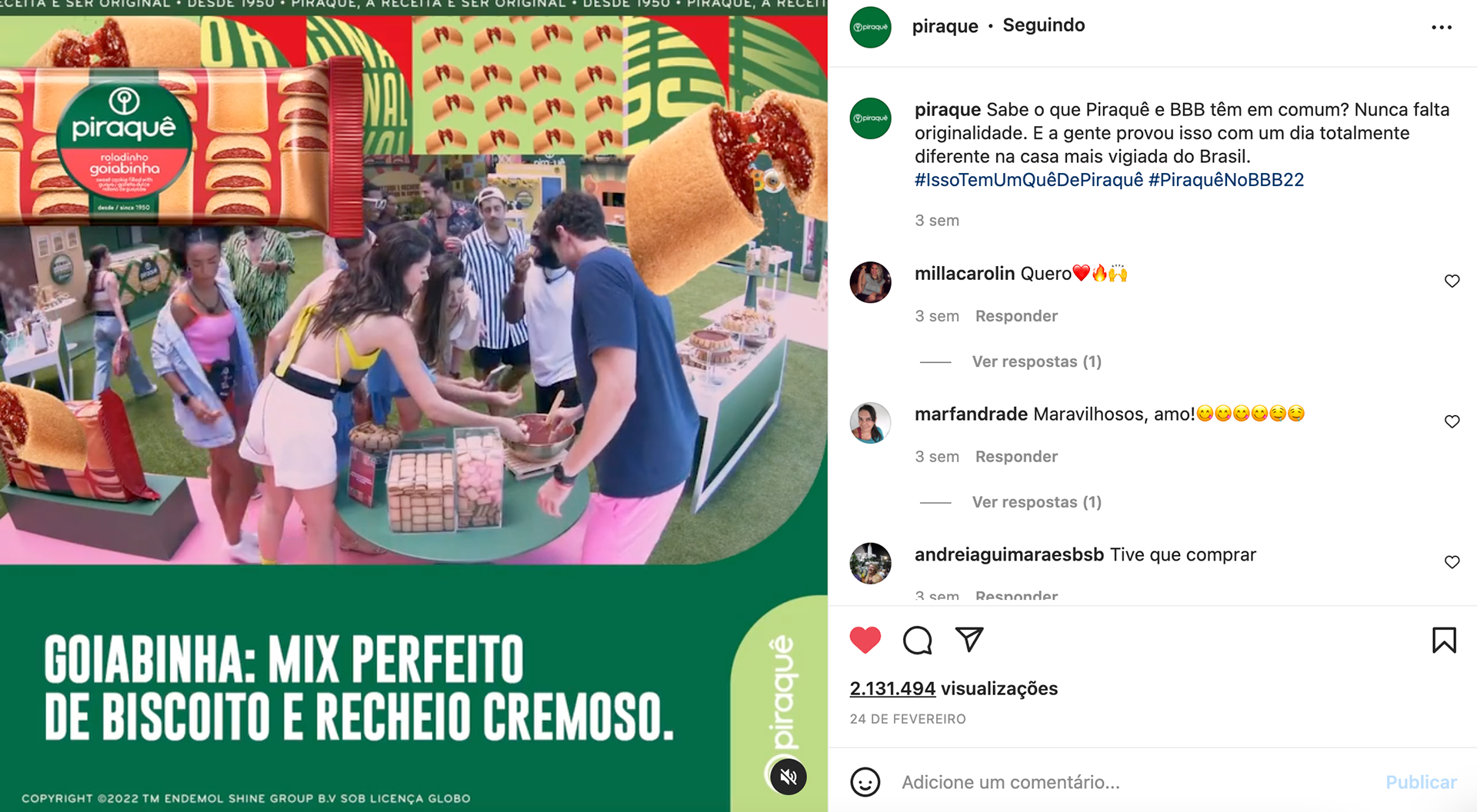Open piraque profile avatar in header
1477x812 pixels.
pos(870,27)
